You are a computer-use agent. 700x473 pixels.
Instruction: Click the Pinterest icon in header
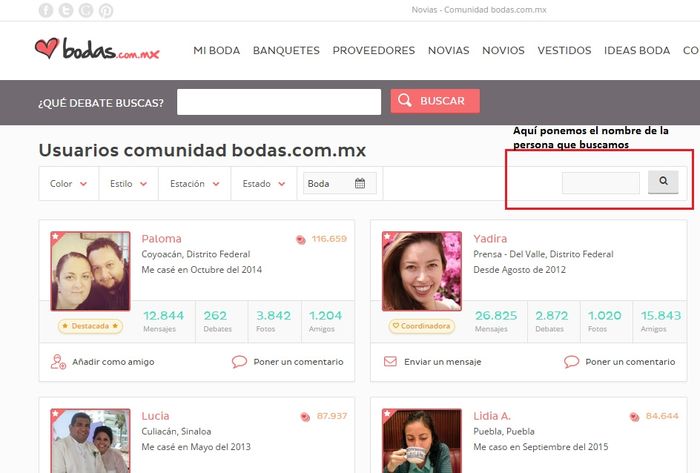coord(106,11)
